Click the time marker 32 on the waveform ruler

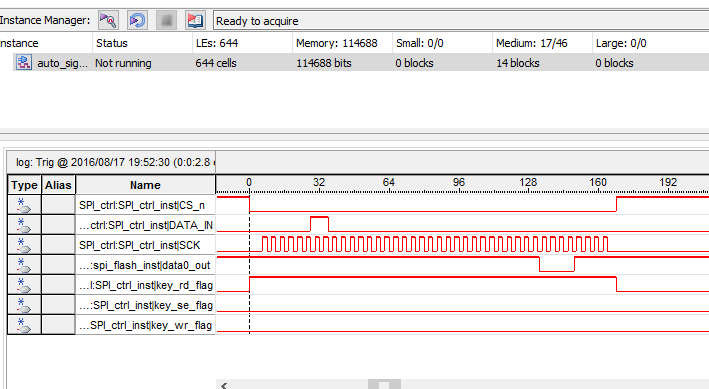click(x=319, y=182)
